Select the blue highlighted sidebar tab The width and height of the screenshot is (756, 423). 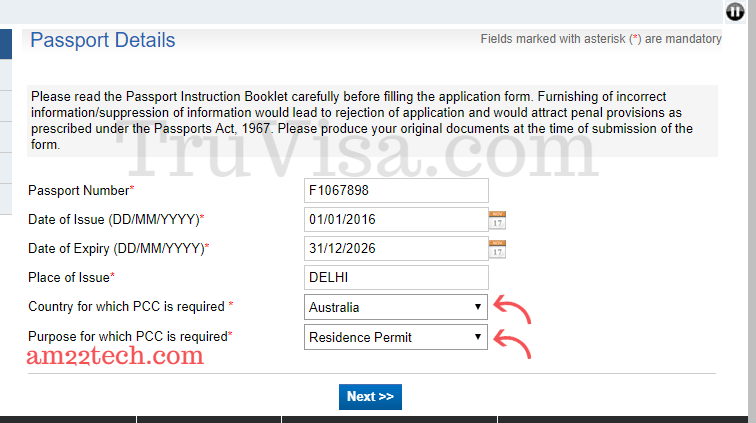point(6,44)
